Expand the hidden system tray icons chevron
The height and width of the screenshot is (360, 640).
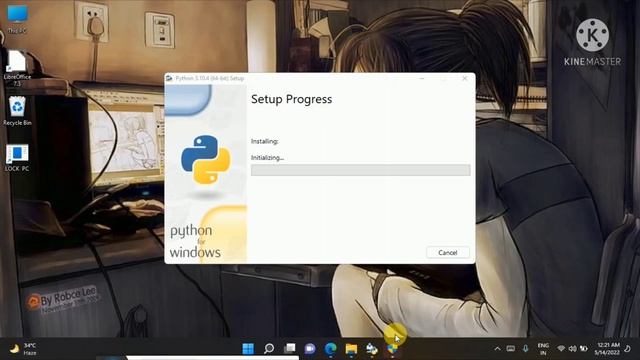[x=497, y=349]
